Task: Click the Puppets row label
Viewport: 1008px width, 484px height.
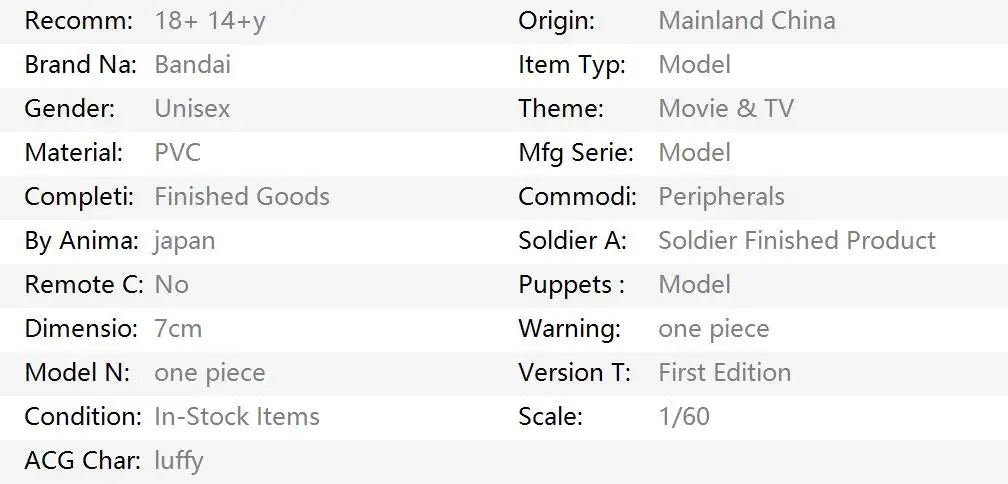Action: pyautogui.click(x=572, y=285)
